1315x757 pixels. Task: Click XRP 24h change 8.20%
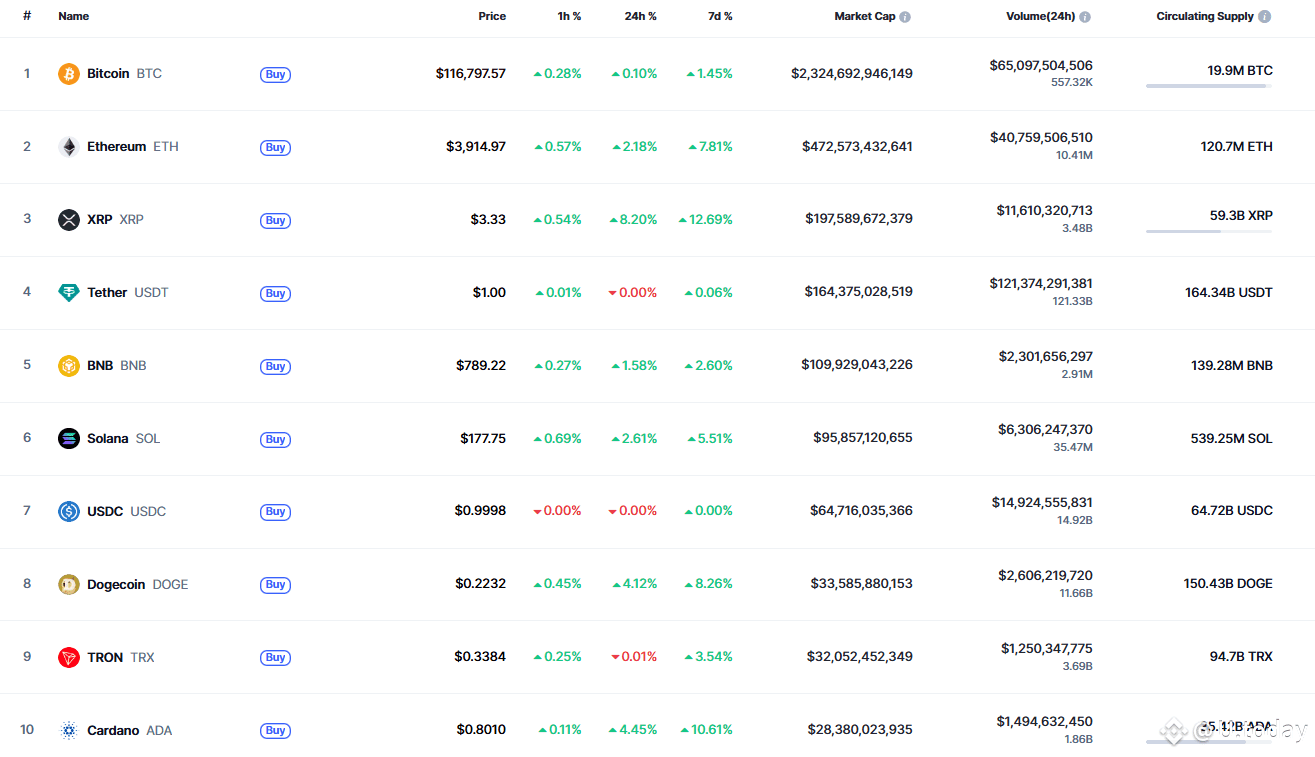coord(634,219)
